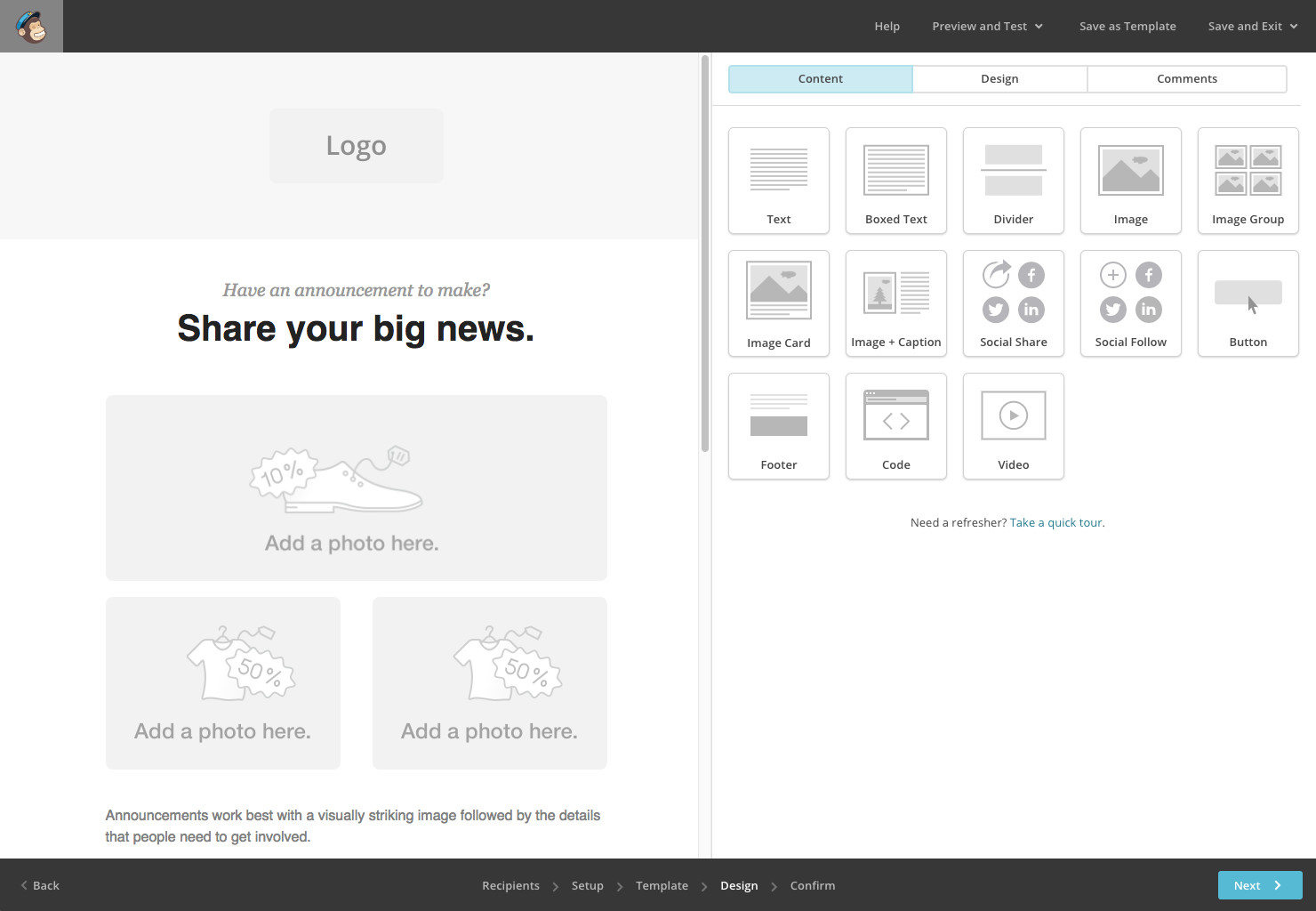
Task: Select the Image Group block
Action: pyautogui.click(x=1248, y=181)
